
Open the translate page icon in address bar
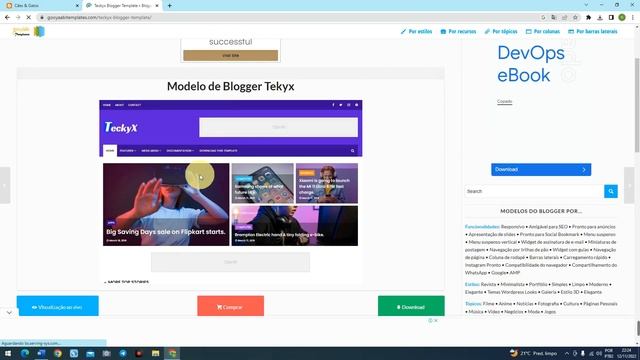[x=553, y=18]
